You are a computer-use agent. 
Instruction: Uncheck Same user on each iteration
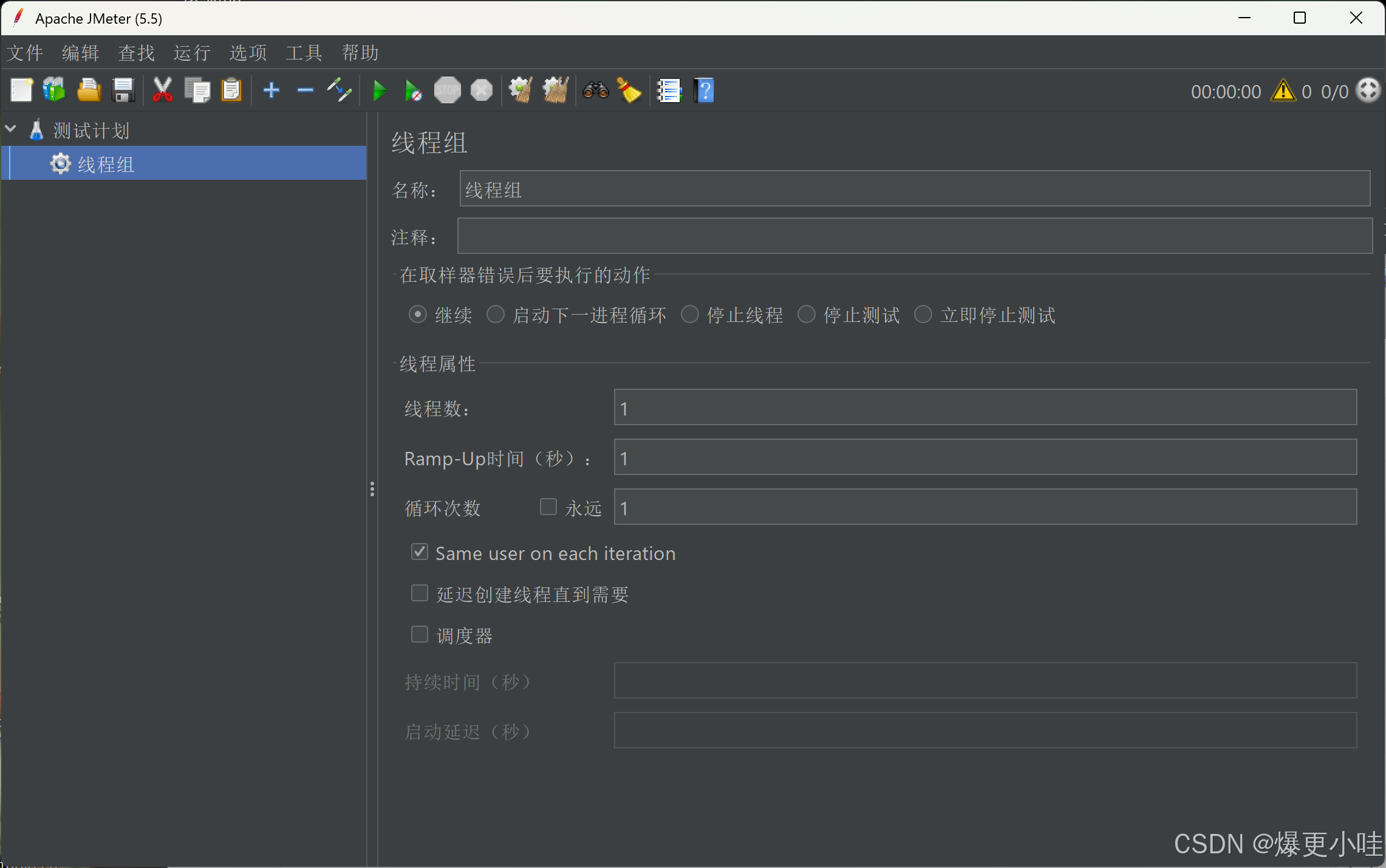coord(420,552)
